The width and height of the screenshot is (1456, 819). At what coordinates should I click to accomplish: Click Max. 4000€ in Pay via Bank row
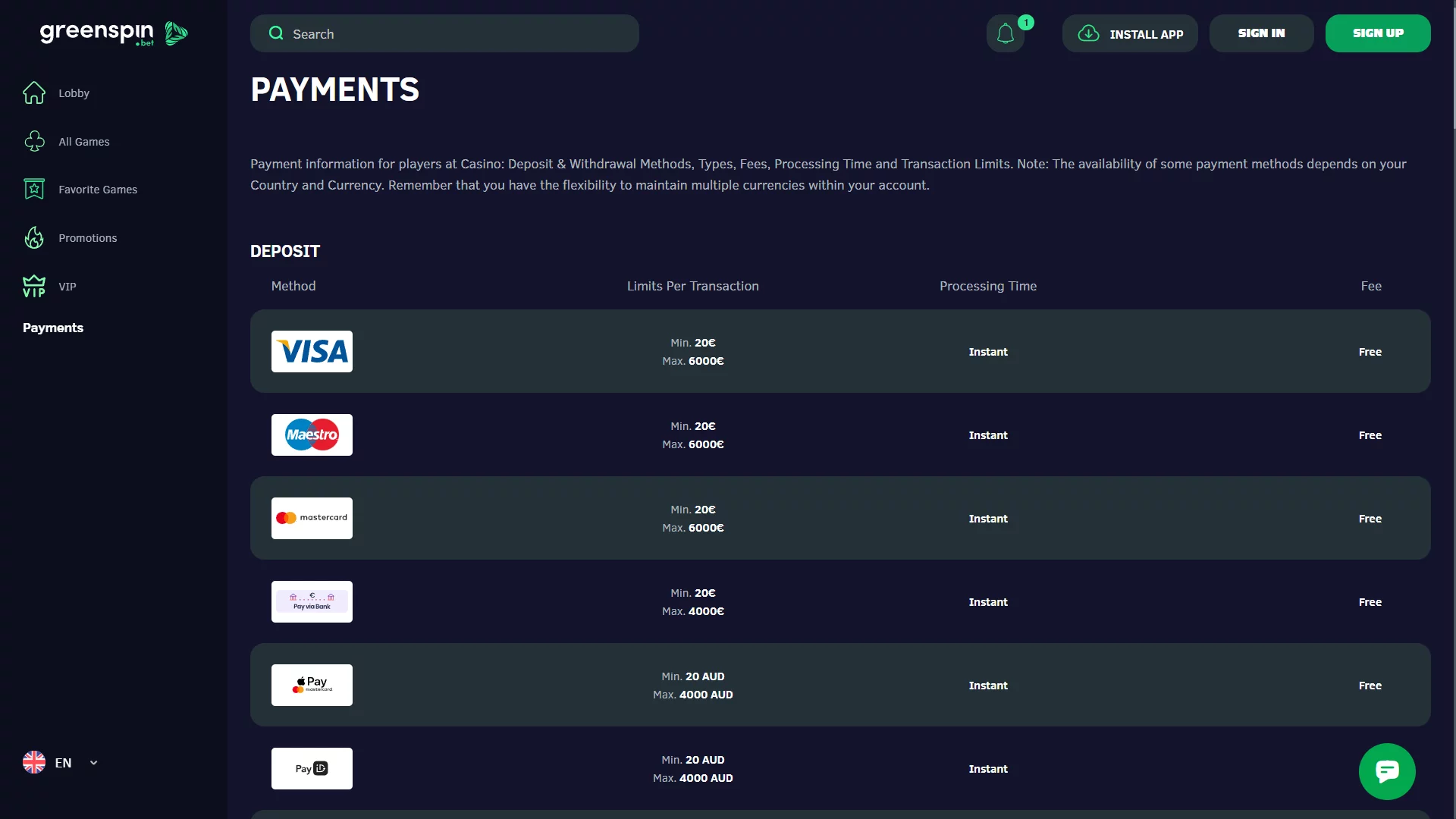tap(692, 611)
